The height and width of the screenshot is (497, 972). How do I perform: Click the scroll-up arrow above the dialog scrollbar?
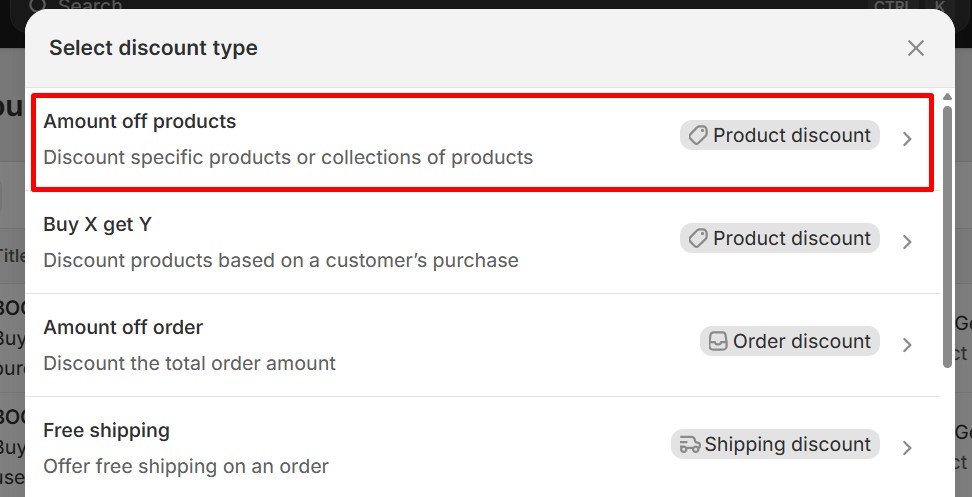tap(947, 97)
